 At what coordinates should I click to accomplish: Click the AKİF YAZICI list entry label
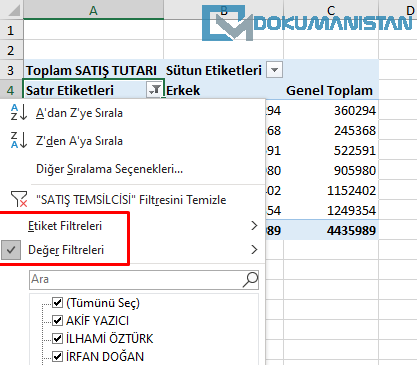[x=97, y=321]
